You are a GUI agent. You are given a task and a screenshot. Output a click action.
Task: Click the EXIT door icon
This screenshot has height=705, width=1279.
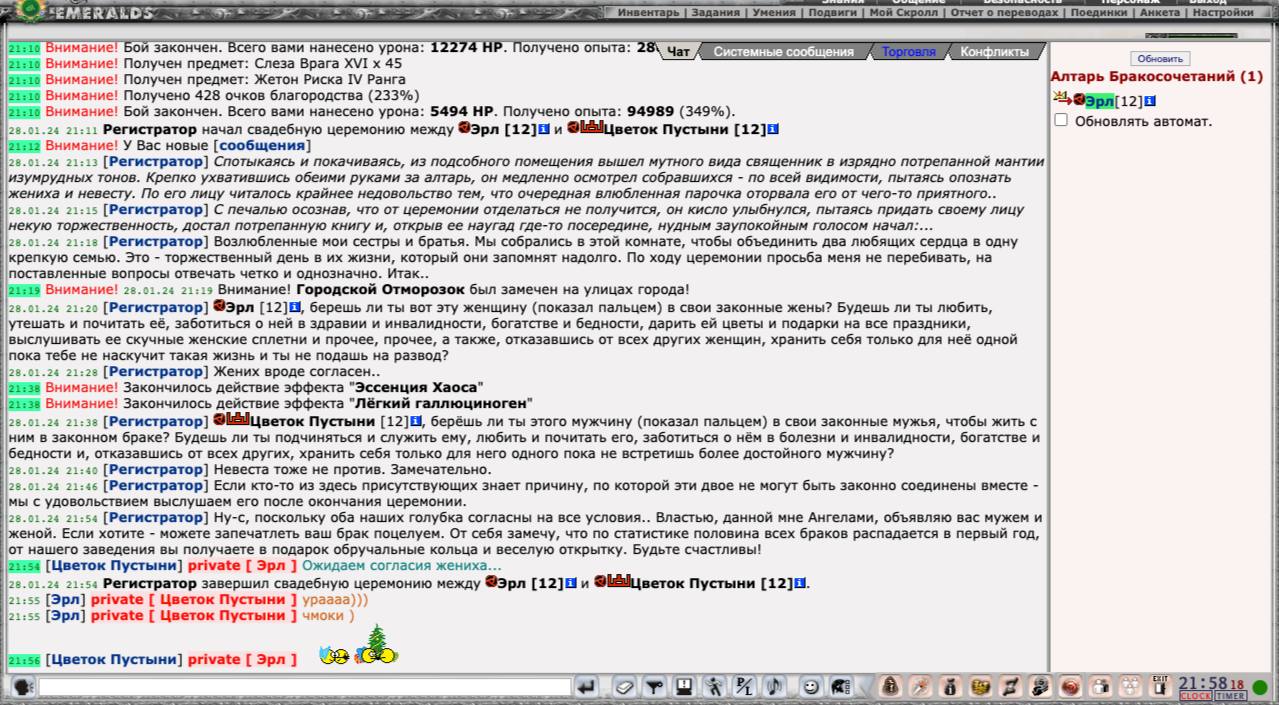[1160, 686]
